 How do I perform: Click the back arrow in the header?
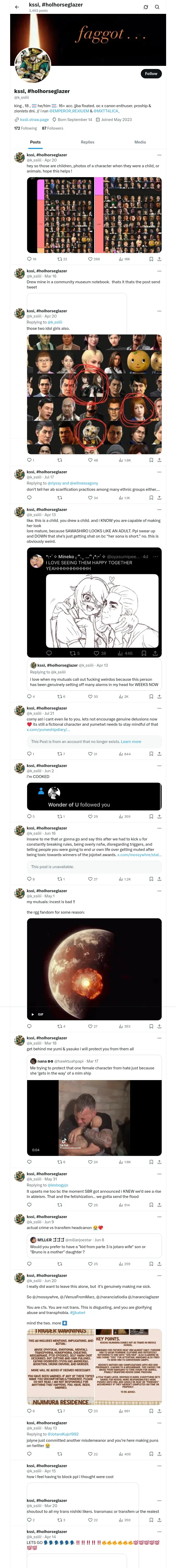point(17,7)
